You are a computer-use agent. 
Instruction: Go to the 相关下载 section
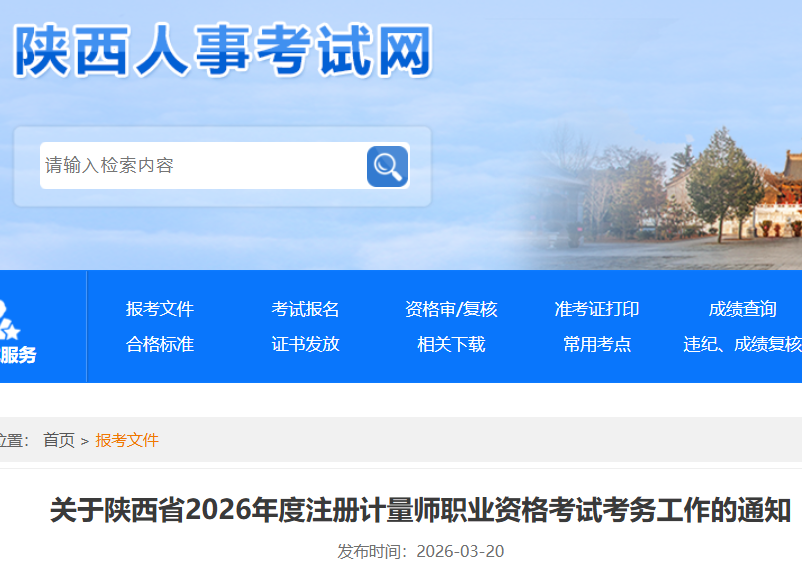coord(451,344)
